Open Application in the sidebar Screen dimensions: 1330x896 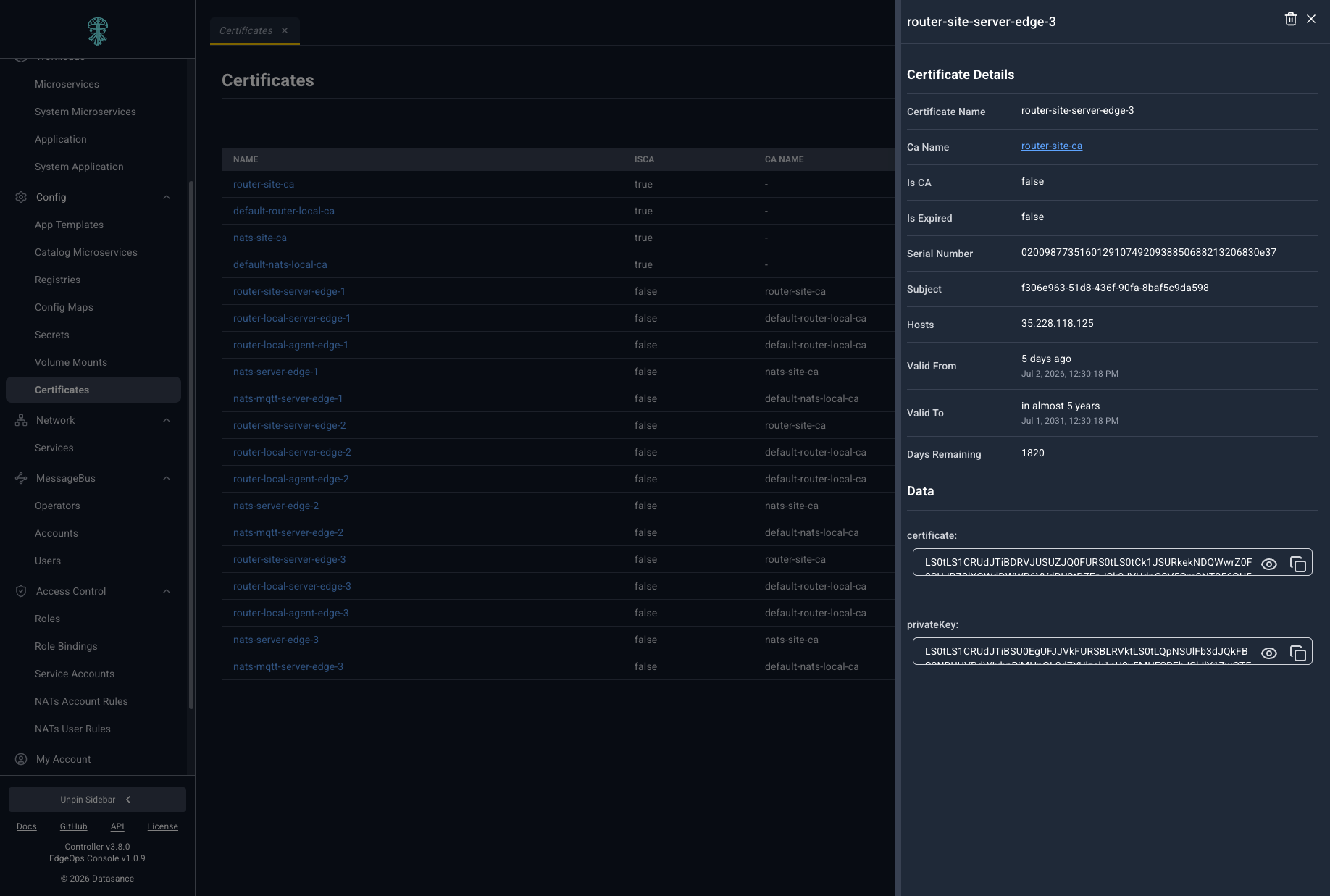61,139
